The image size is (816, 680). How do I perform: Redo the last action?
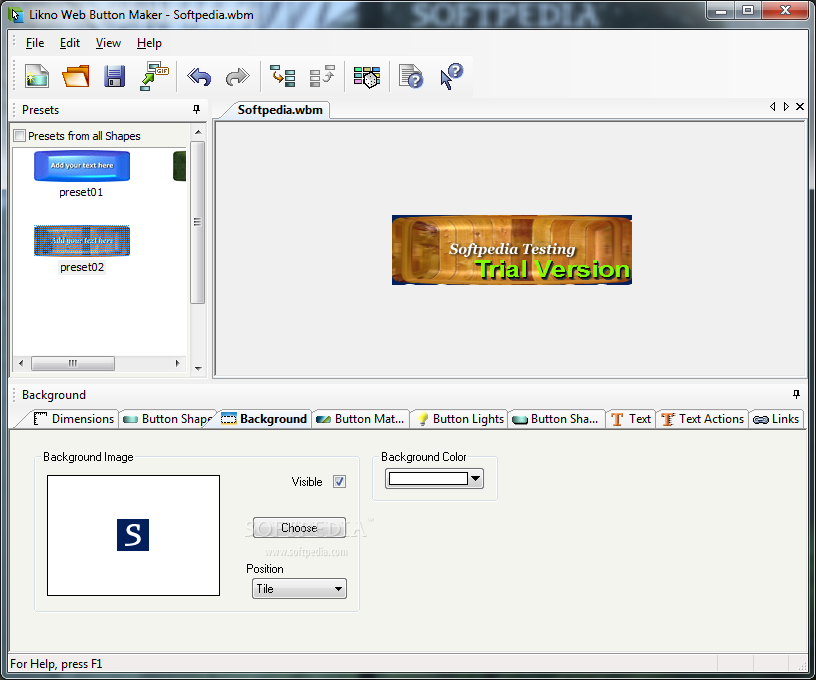pyautogui.click(x=237, y=77)
